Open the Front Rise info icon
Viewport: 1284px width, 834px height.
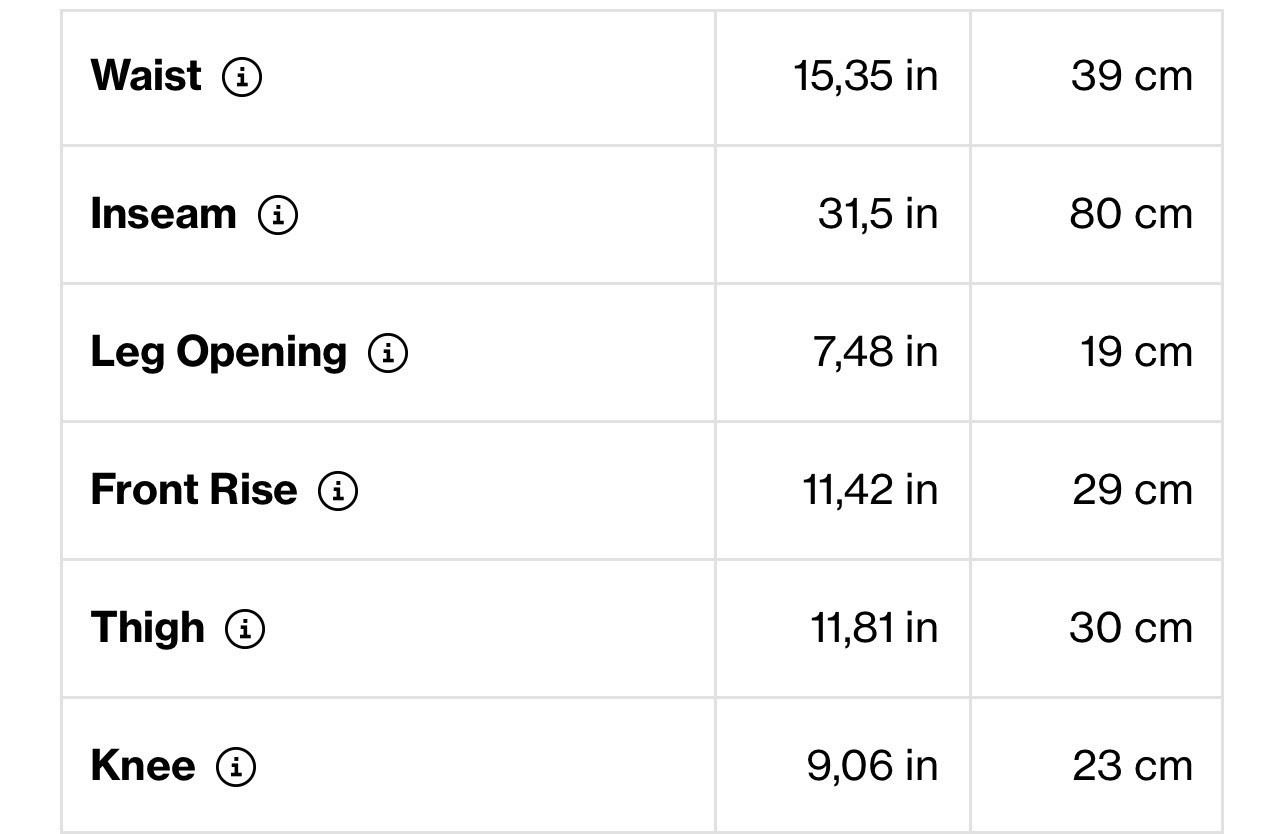[x=338, y=490]
